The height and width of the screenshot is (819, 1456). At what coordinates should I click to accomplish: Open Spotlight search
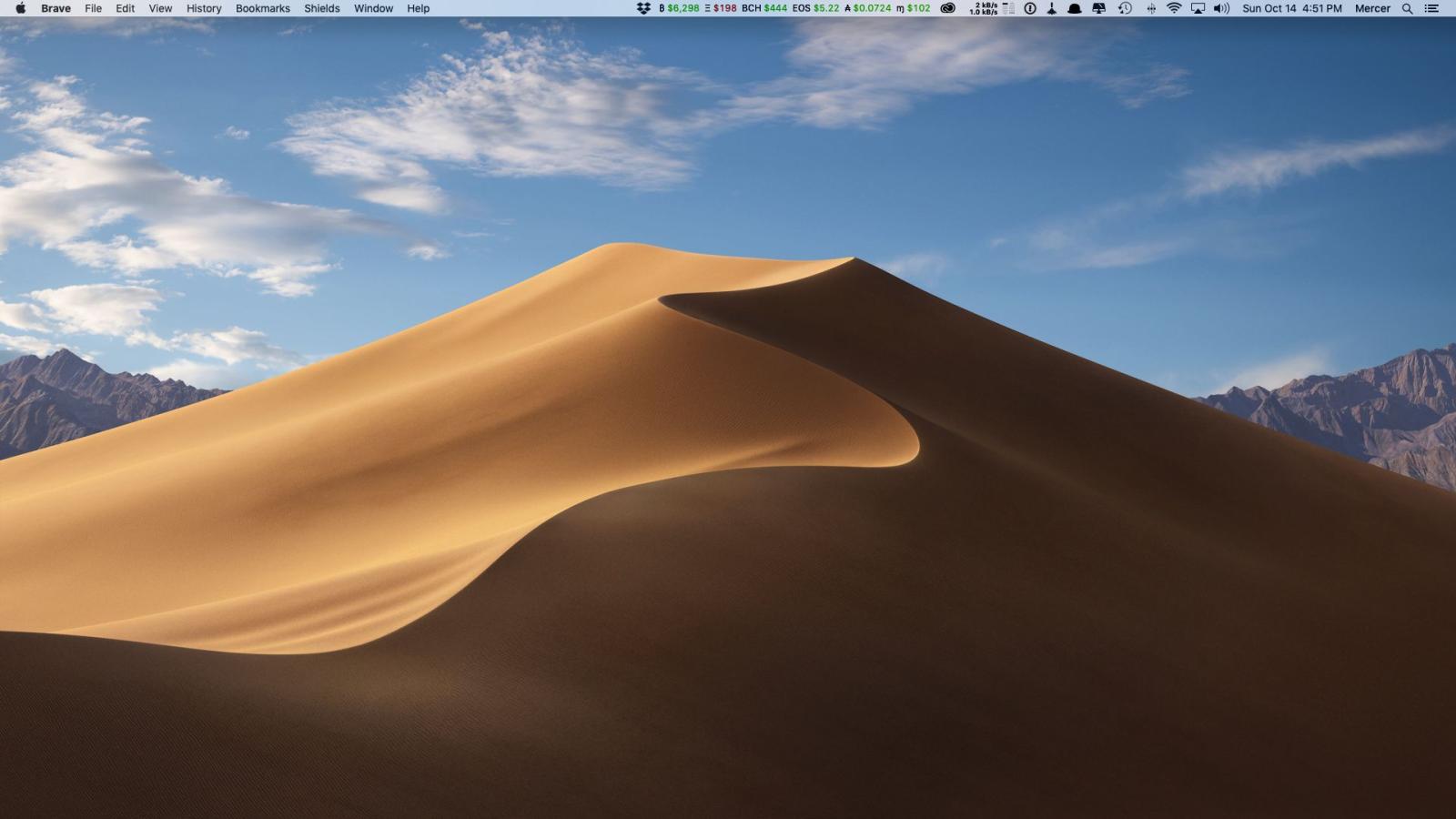tap(1408, 8)
